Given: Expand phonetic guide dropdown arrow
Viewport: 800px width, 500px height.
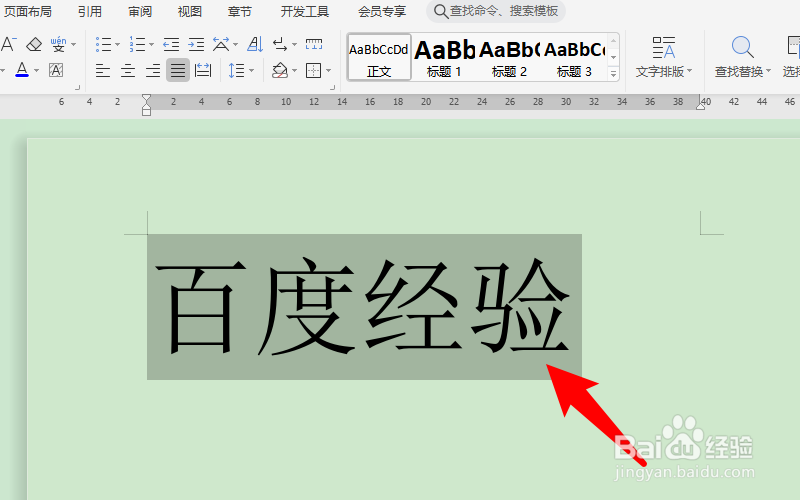Looking at the screenshot, I should click(74, 45).
